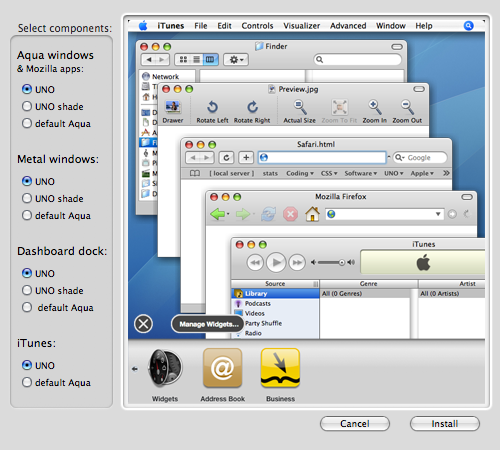Click Rotate Right in Preview
The width and height of the screenshot is (500, 450).
click(252, 112)
